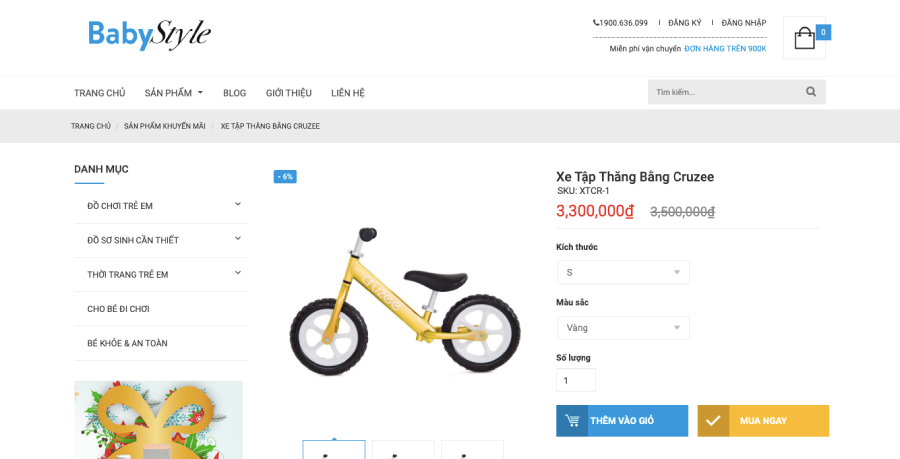Image resolution: width=900 pixels, height=459 pixels.
Task: Click the checkmark icon on Mua ngay
Action: pos(713,421)
